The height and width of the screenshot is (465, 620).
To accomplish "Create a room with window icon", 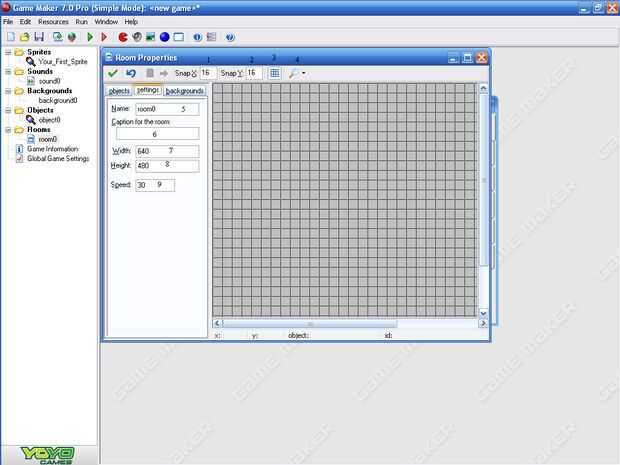I will click(179, 37).
